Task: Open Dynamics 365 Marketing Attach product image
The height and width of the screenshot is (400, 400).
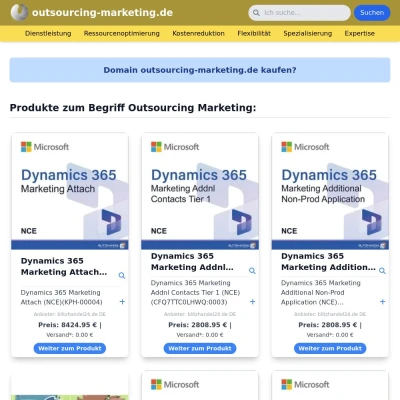Action: point(70,191)
